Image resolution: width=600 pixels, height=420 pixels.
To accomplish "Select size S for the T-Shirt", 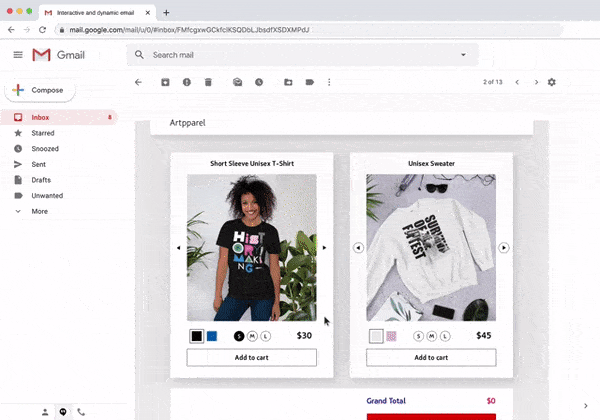I will click(x=239, y=336).
